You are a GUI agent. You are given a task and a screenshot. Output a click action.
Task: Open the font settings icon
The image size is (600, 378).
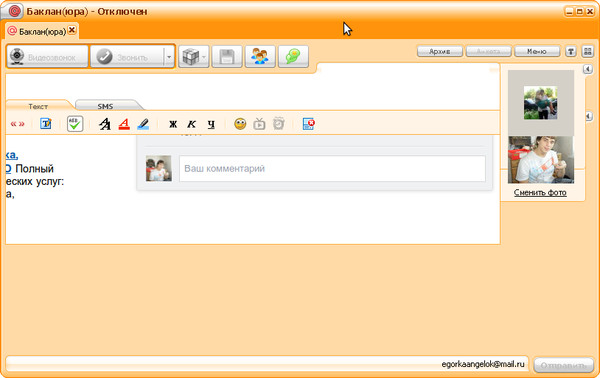(x=104, y=124)
